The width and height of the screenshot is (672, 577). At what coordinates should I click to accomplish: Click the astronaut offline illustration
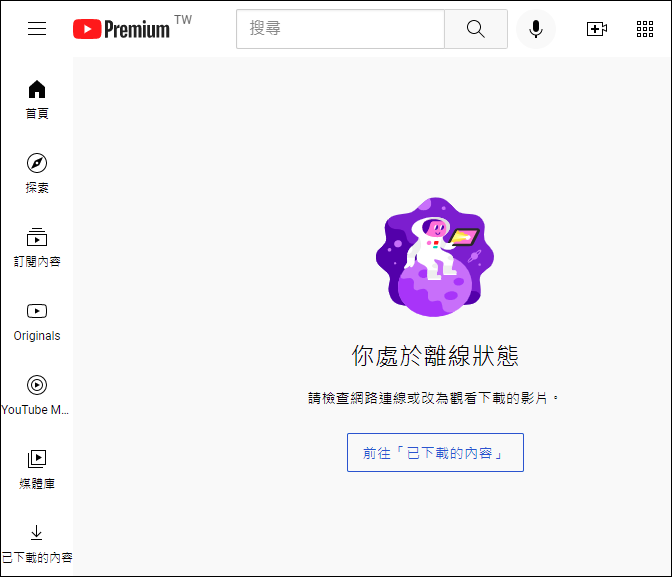click(435, 257)
